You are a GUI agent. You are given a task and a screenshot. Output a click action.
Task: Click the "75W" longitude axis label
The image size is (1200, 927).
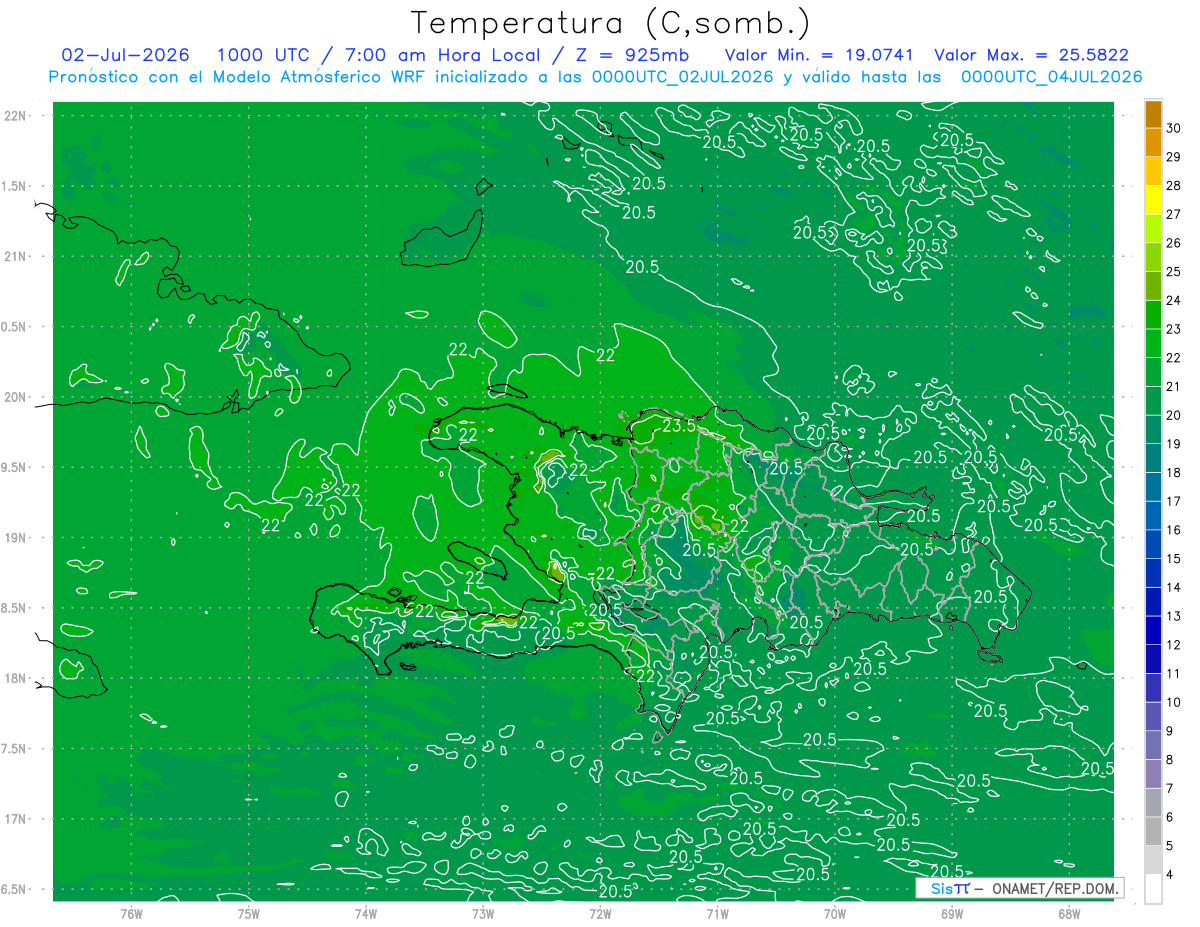coord(249,914)
